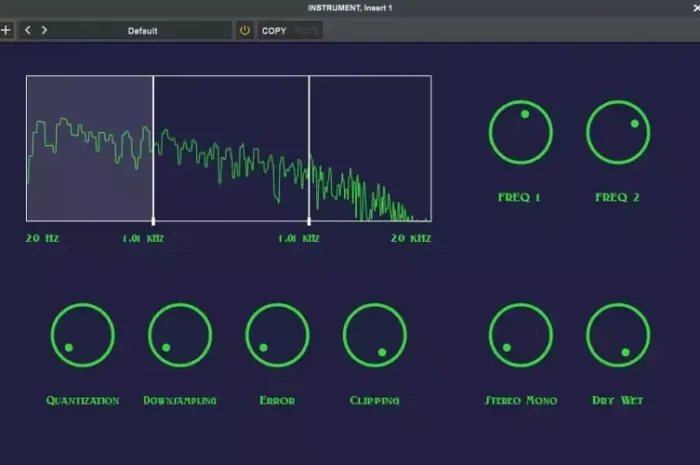Go to the next preset with right arrow
This screenshot has height=465, width=700.
[44, 30]
